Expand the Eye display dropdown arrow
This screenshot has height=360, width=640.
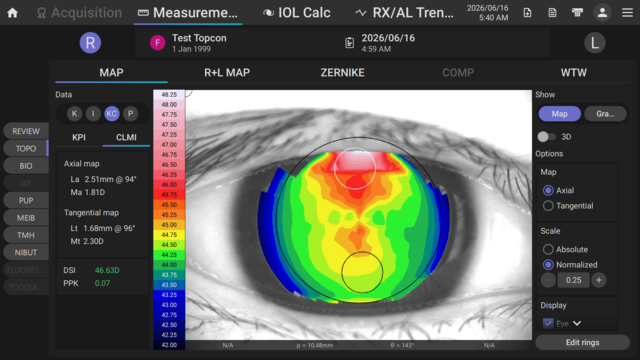click(577, 323)
